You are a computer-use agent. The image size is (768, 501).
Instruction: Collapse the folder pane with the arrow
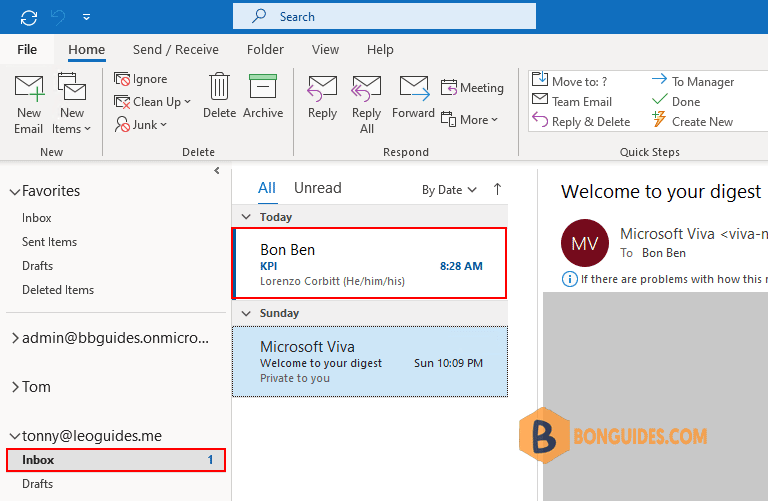click(x=216, y=171)
